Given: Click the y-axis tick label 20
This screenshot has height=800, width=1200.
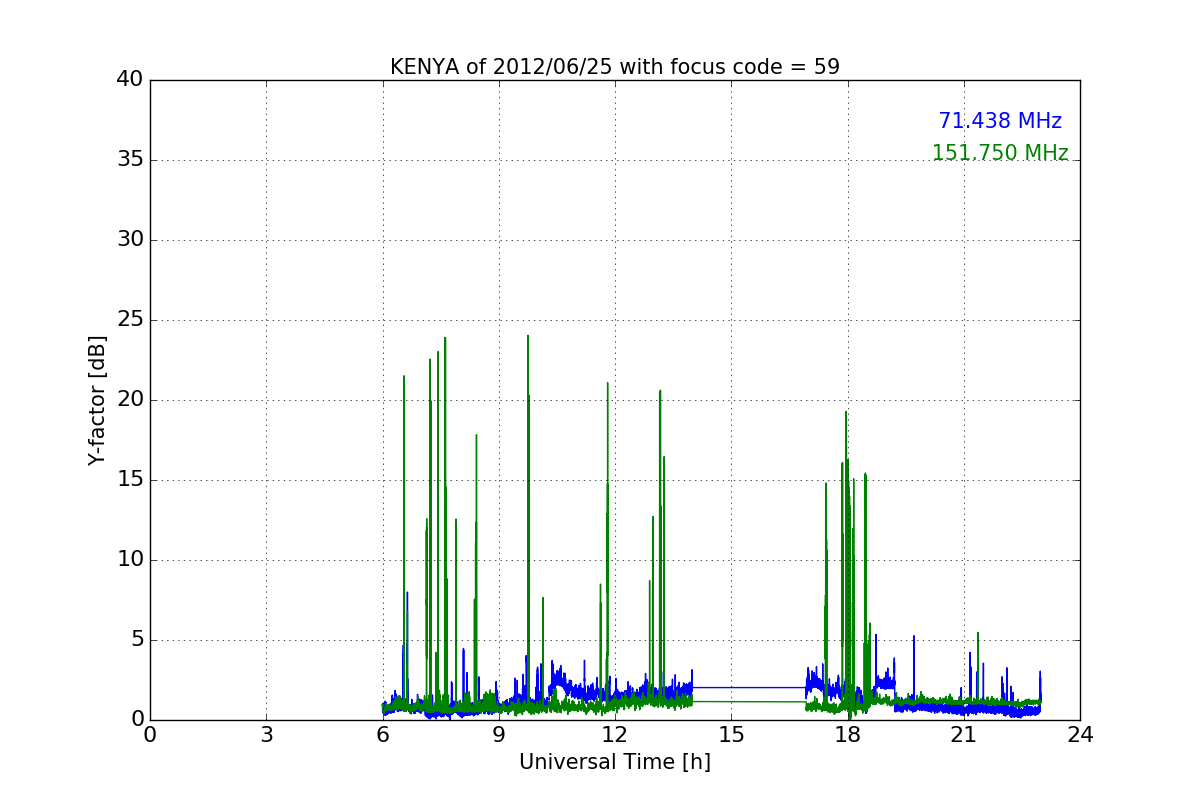Looking at the screenshot, I should 130,400.
